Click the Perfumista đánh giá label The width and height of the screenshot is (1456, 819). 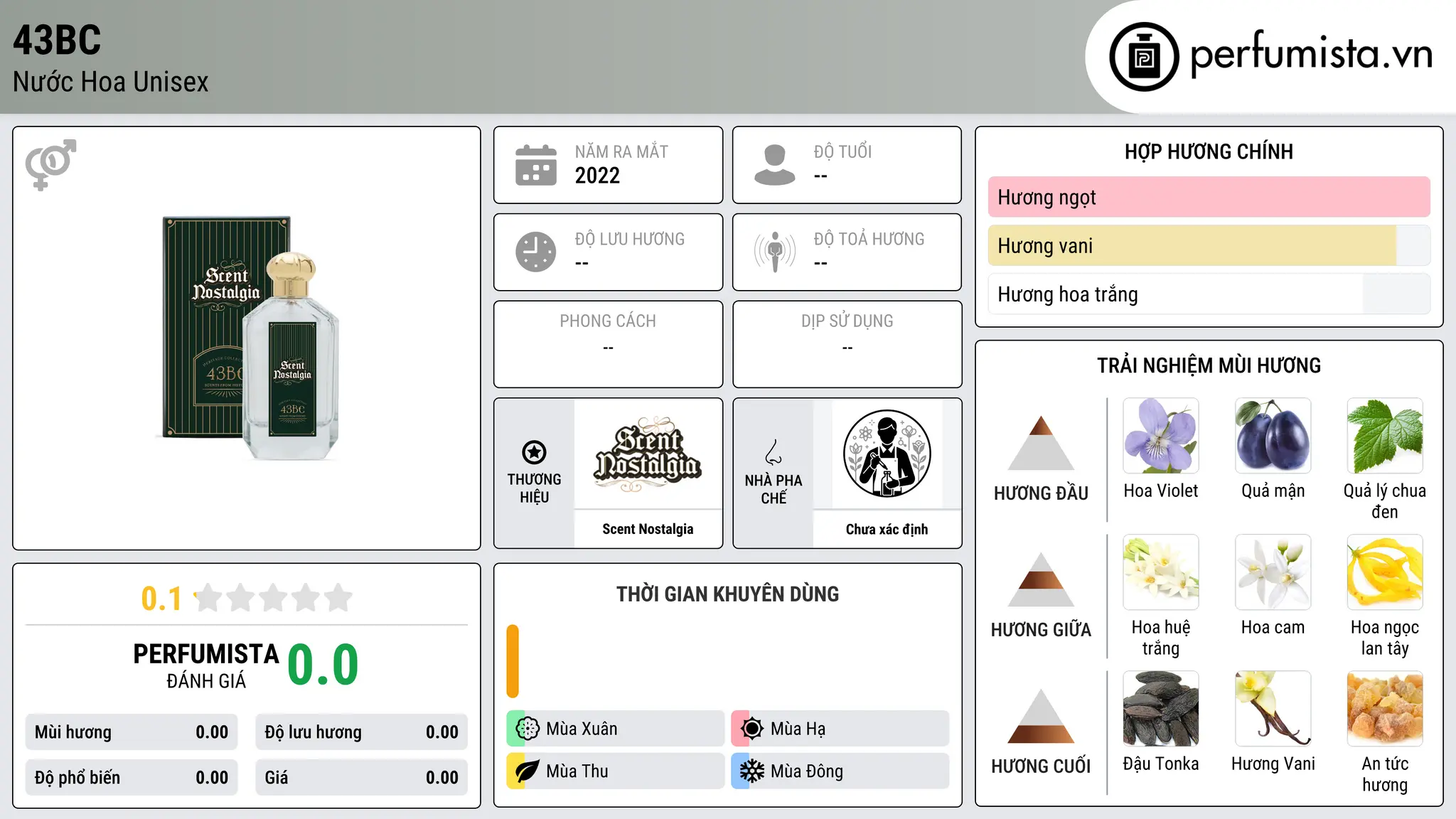click(x=206, y=665)
